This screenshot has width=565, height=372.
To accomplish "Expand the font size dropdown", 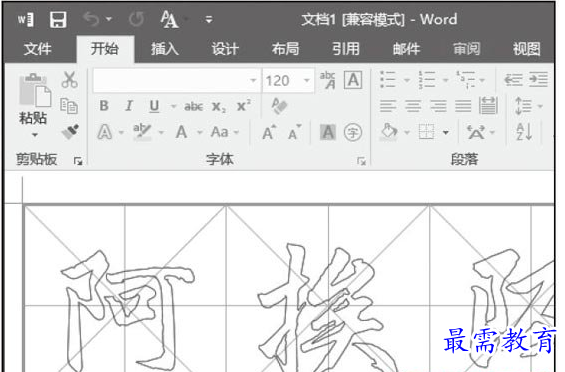I will coord(307,80).
